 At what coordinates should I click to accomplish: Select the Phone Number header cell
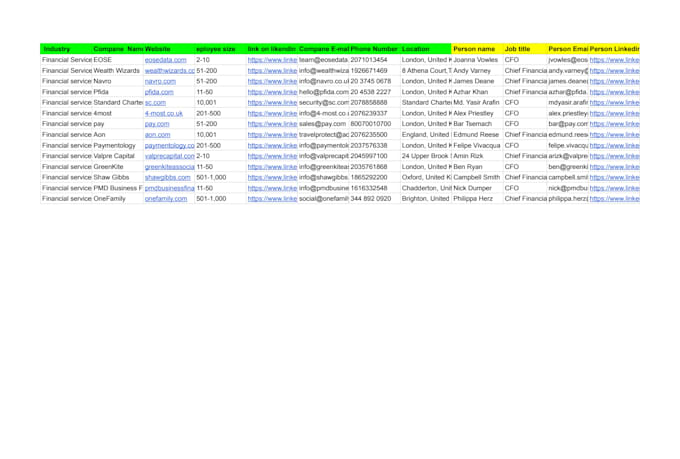[375, 49]
